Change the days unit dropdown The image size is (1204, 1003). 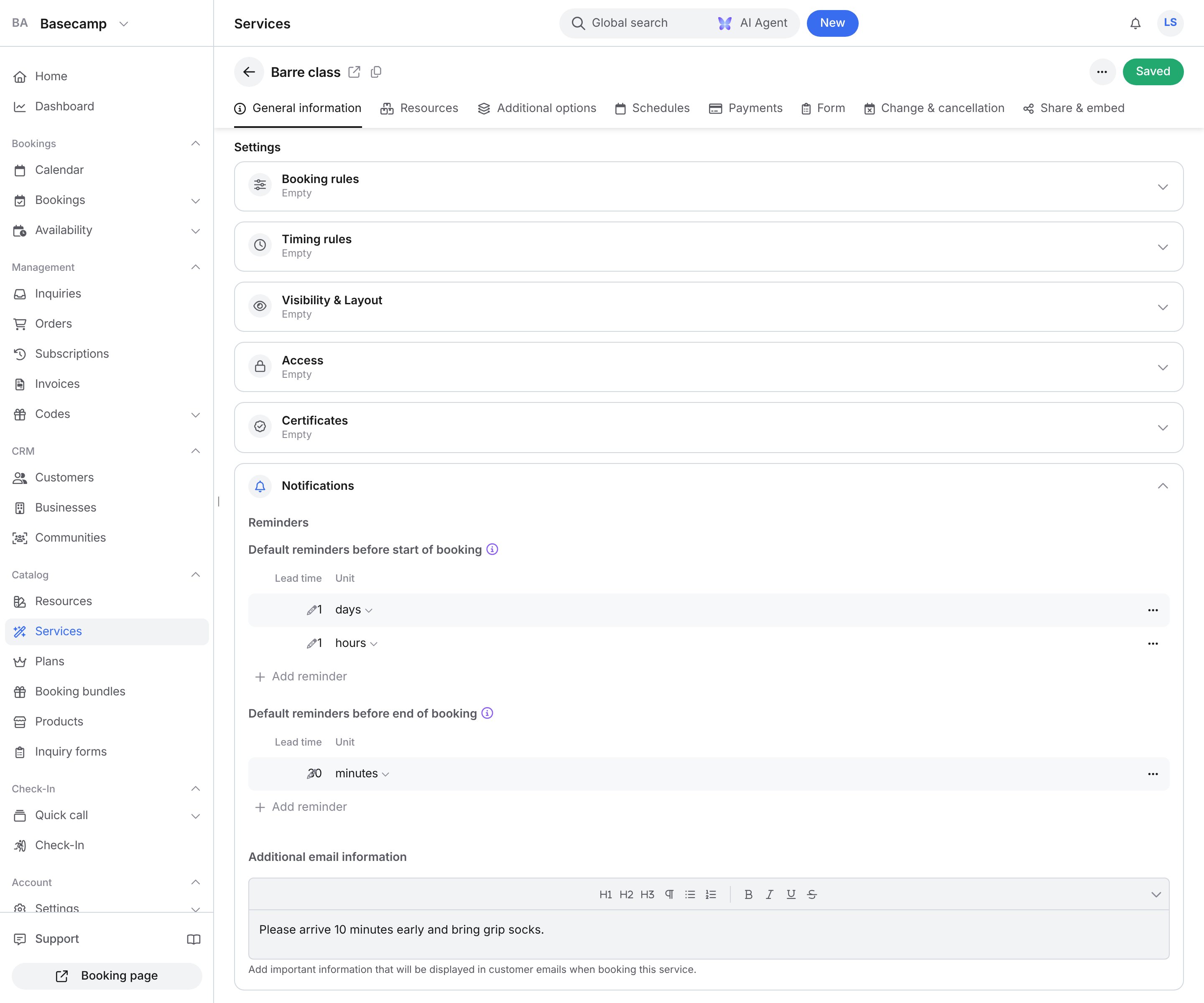point(354,610)
